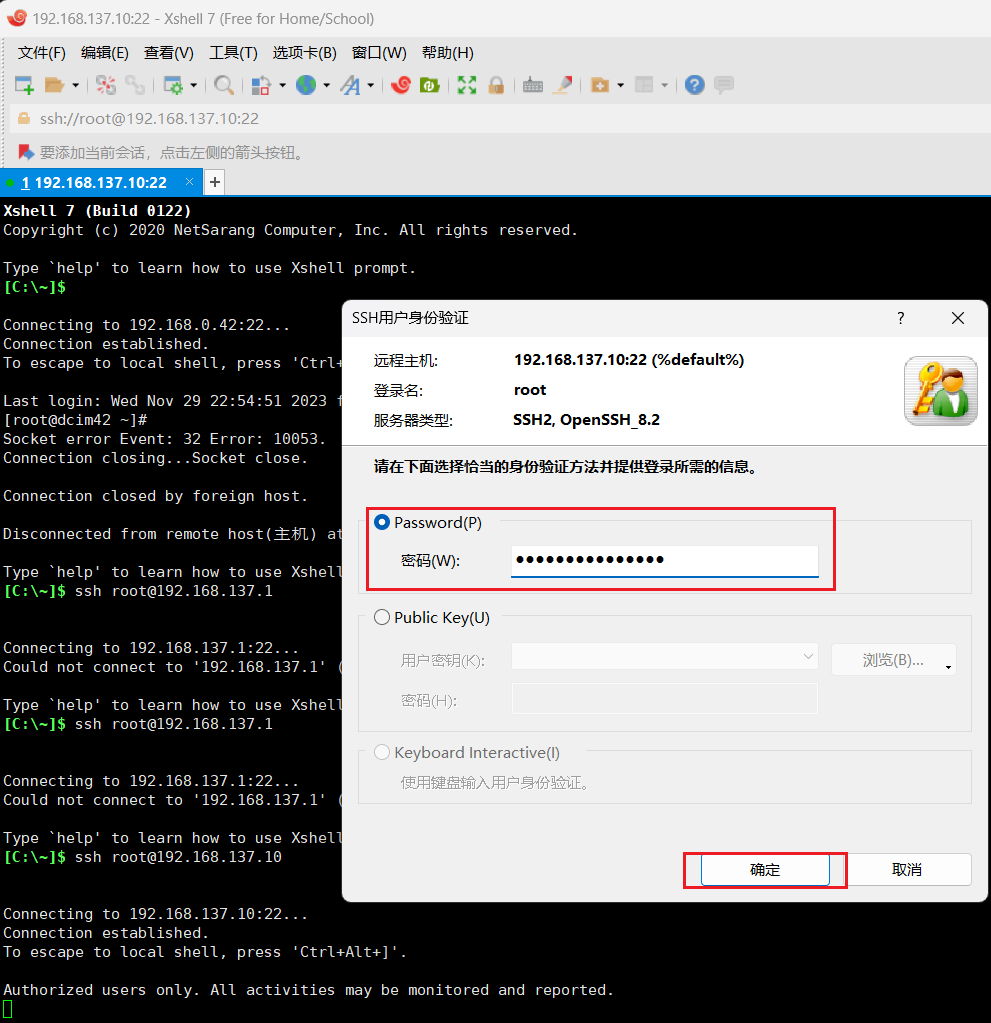Click the color scheme blocks icon
Image resolution: width=991 pixels, height=1023 pixels.
pos(261,85)
